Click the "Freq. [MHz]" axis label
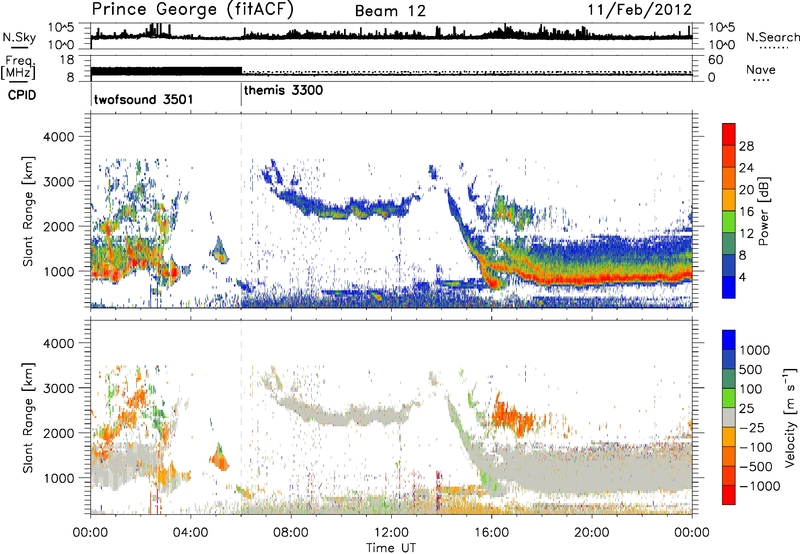The image size is (800, 554). point(19,67)
